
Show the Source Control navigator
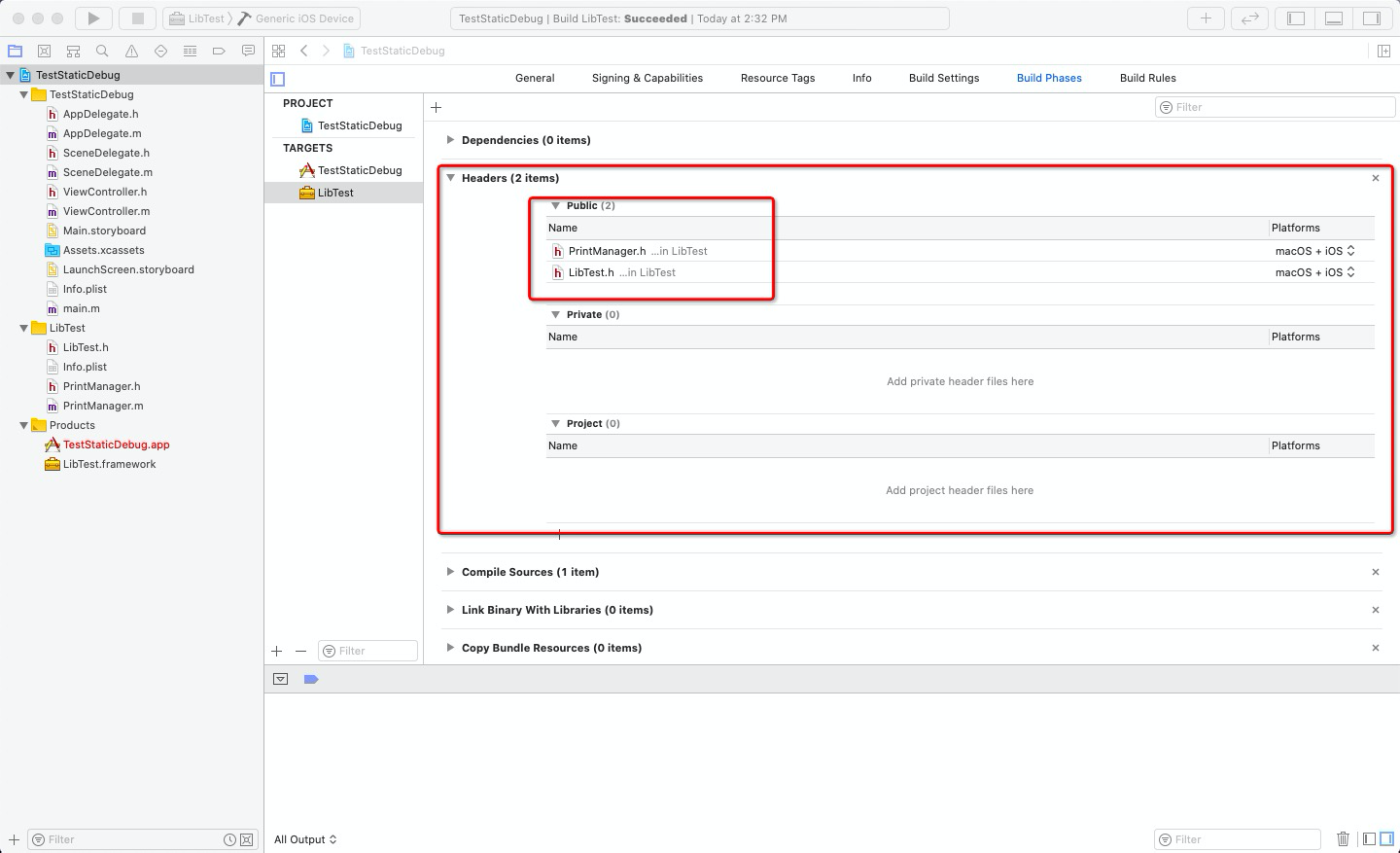tap(44, 51)
